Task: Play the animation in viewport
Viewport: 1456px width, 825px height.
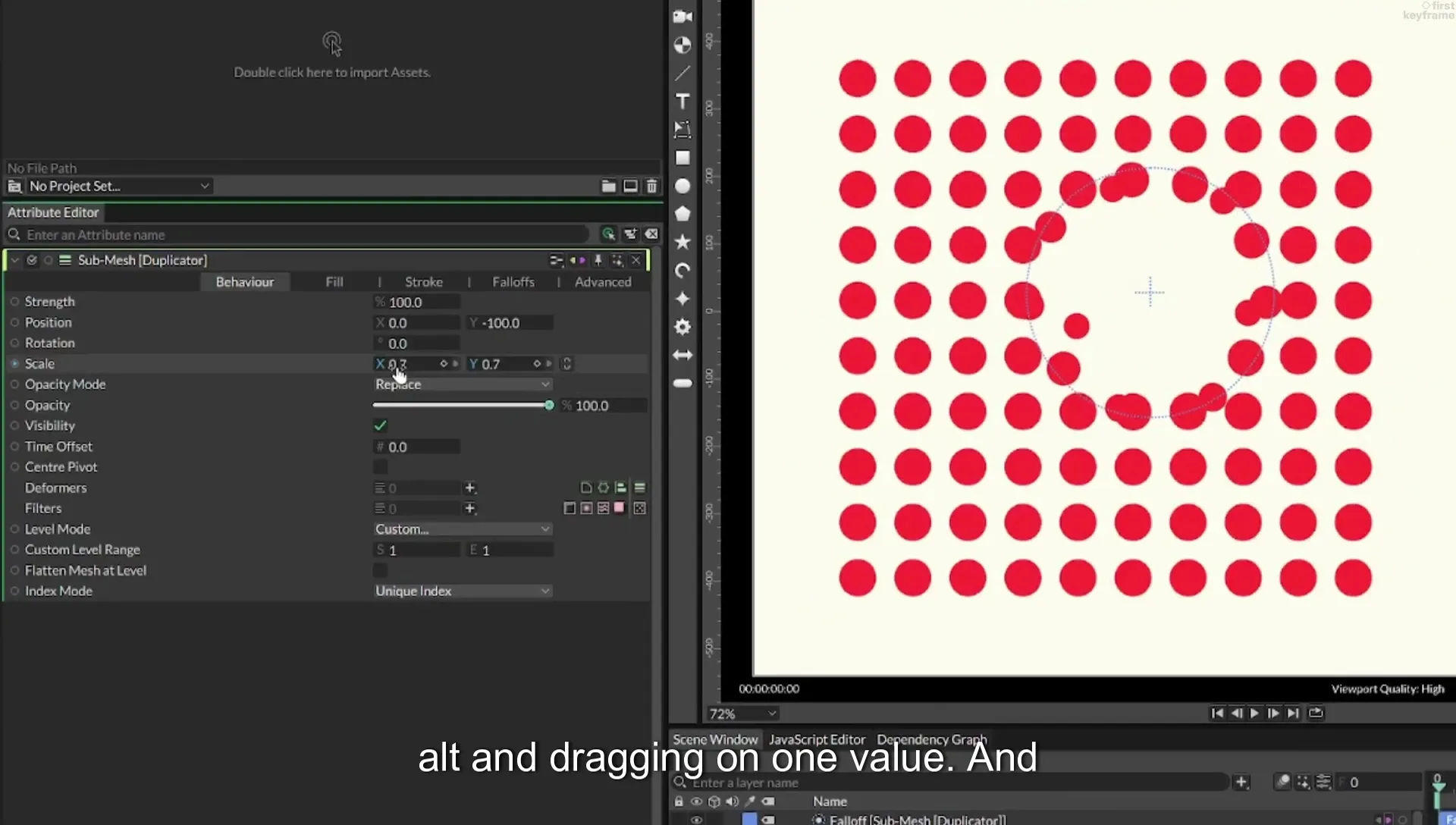Action: (1255, 713)
